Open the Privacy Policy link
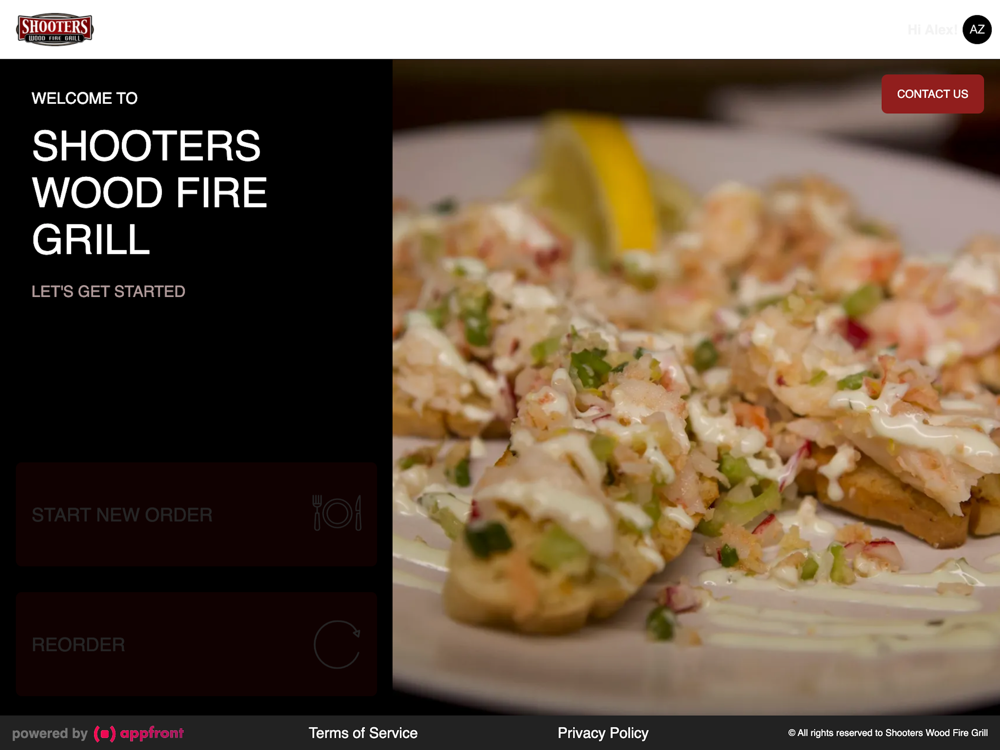This screenshot has width=1000, height=750. point(603,733)
